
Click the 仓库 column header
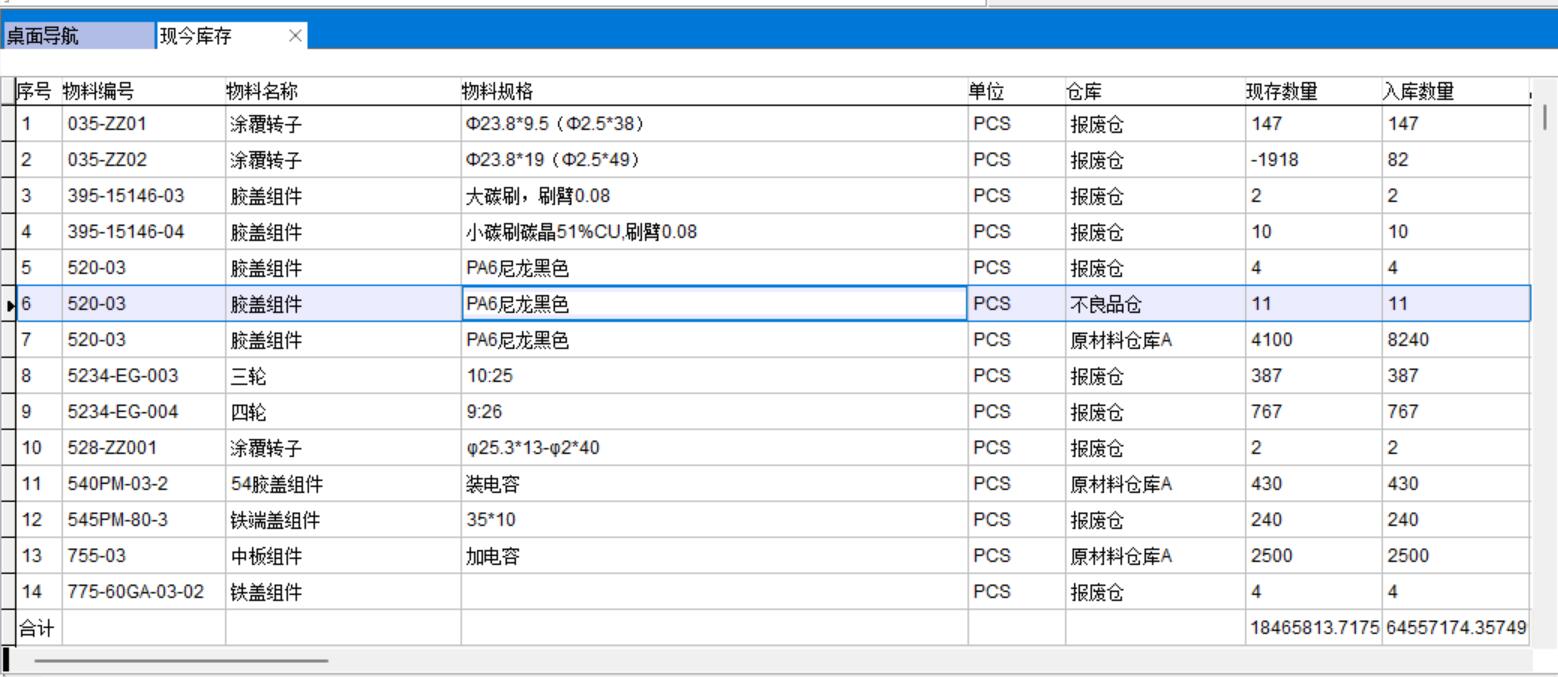[1154, 92]
